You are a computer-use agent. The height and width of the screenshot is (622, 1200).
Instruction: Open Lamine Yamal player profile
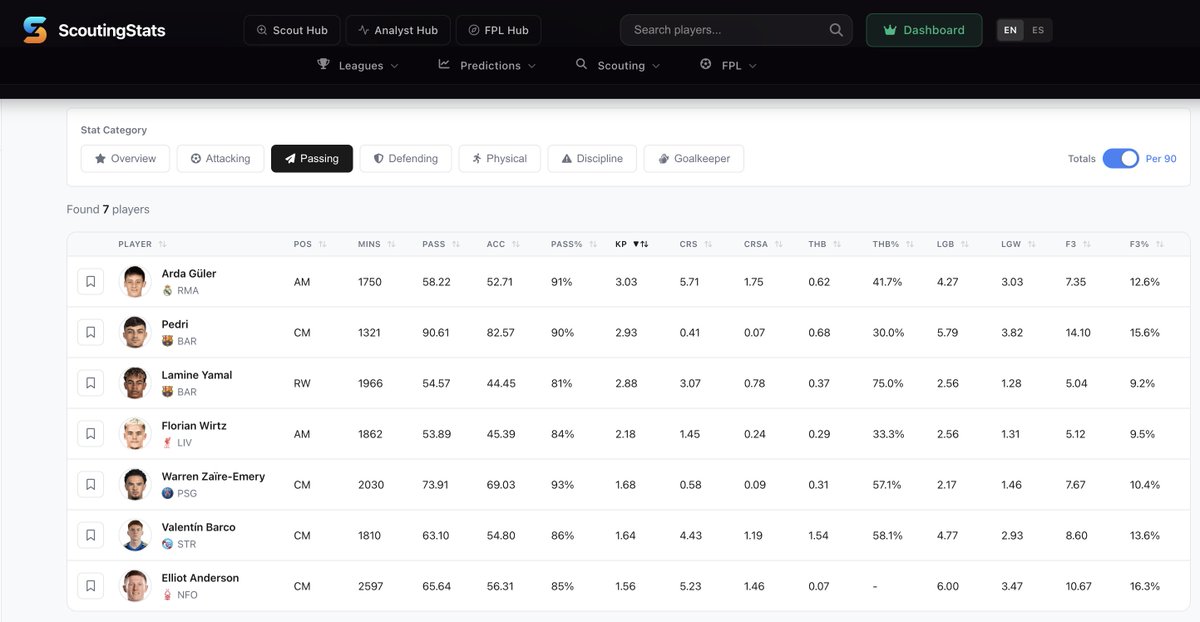197,375
